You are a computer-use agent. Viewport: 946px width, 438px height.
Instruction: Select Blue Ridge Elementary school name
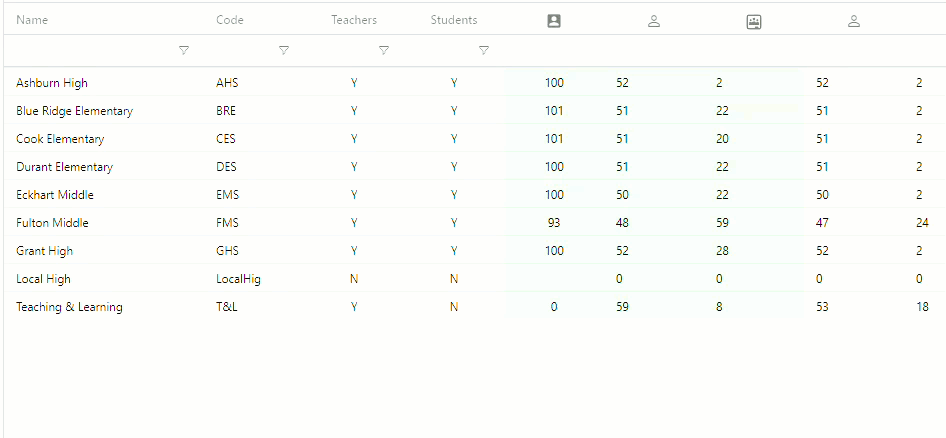point(75,111)
